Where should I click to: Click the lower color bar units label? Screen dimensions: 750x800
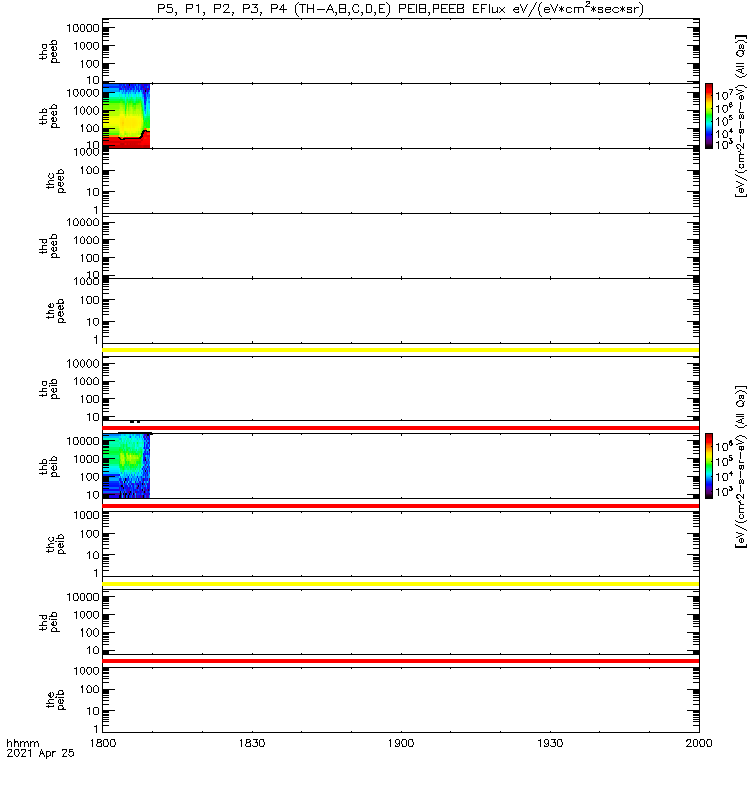(x=740, y=467)
